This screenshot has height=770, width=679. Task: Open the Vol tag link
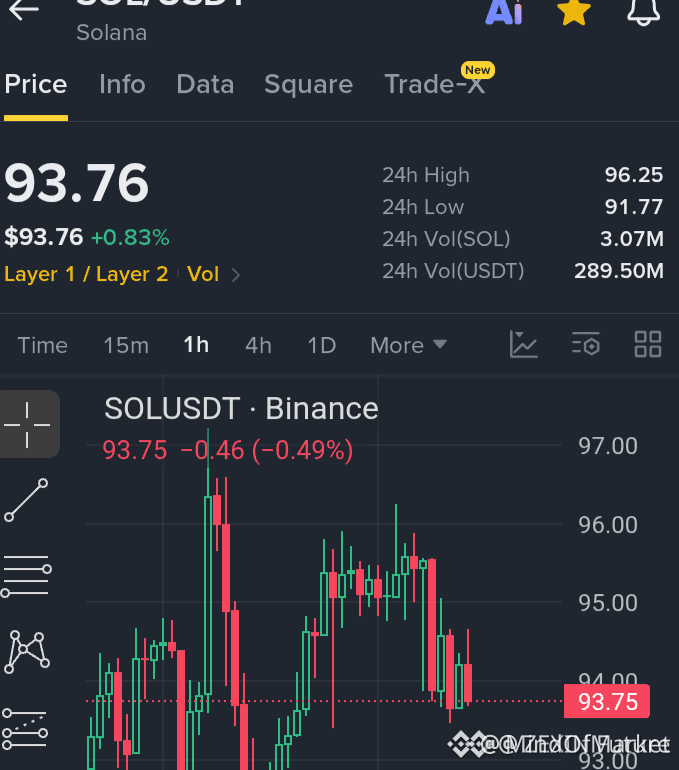click(203, 274)
